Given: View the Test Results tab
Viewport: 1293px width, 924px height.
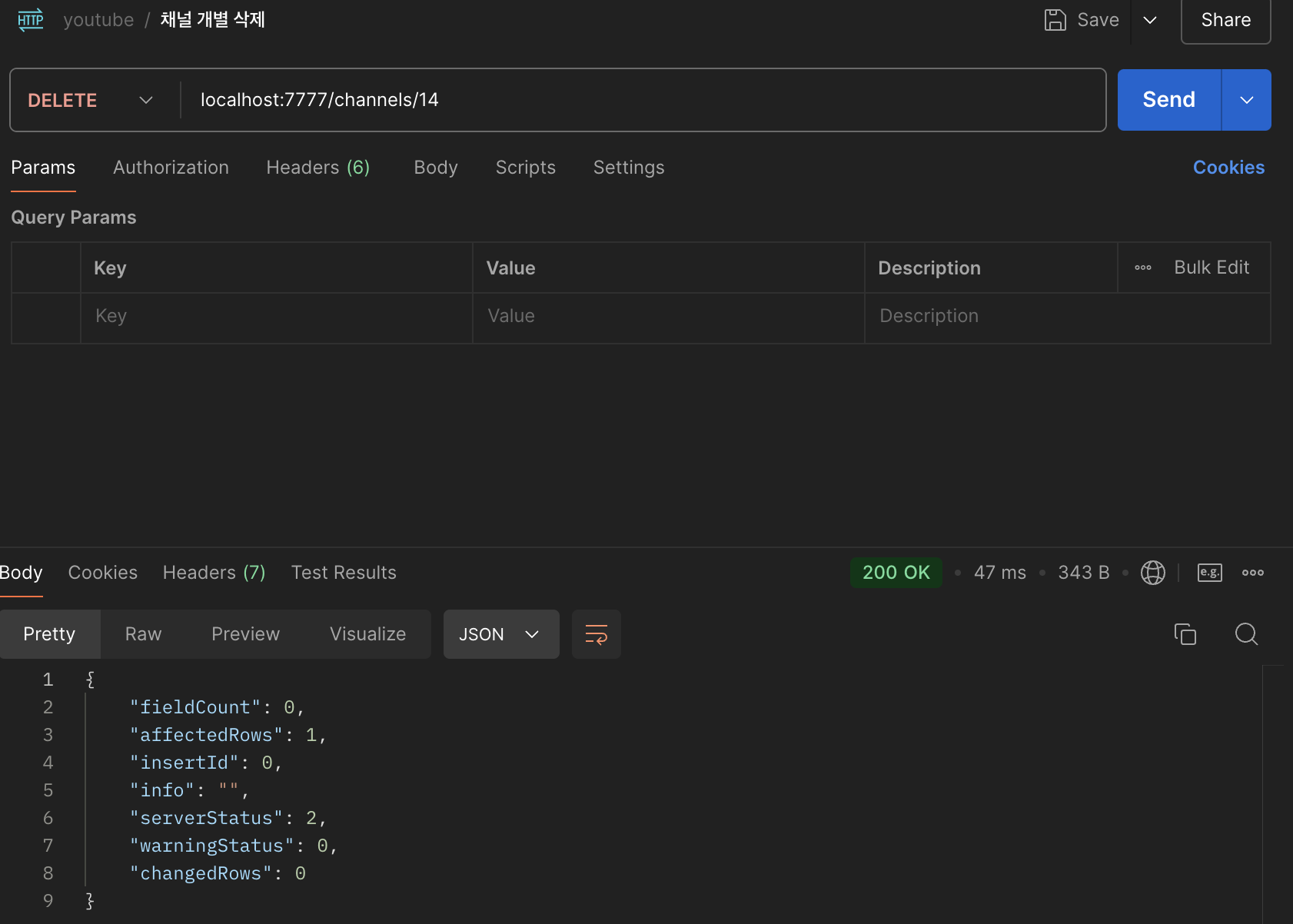Looking at the screenshot, I should click(344, 573).
